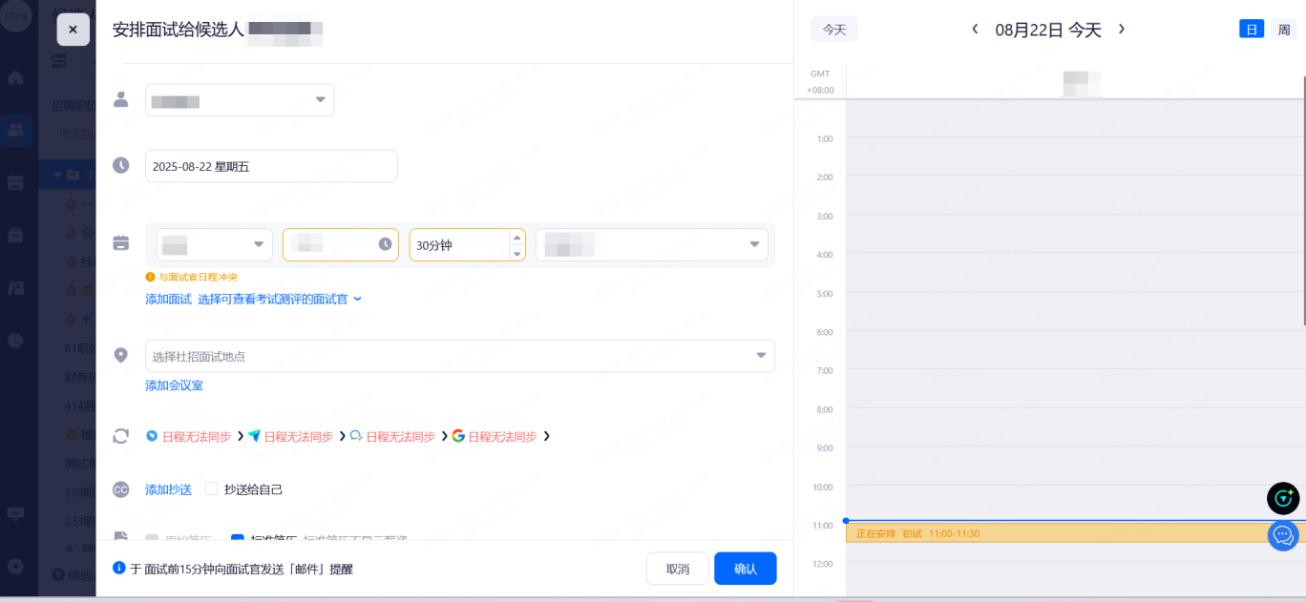Viewport: 1306px width, 602px height.
Task: Switch calendar to 日 view
Action: click(1251, 29)
